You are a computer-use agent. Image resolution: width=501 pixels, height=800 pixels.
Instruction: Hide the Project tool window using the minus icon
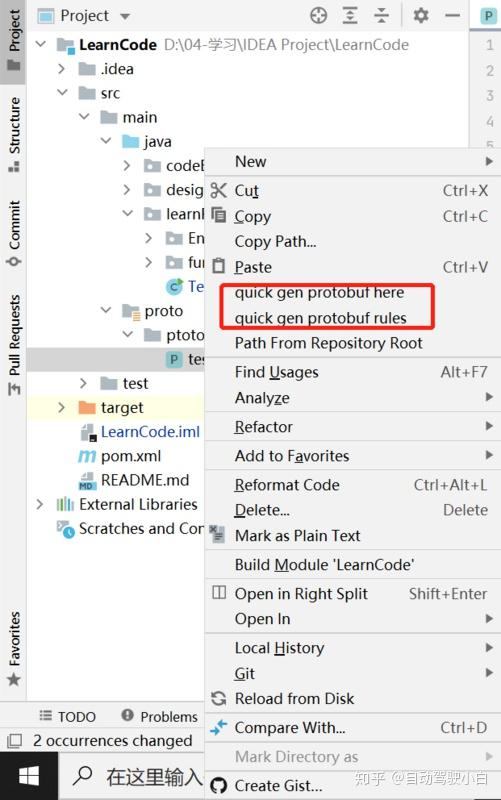[452, 16]
